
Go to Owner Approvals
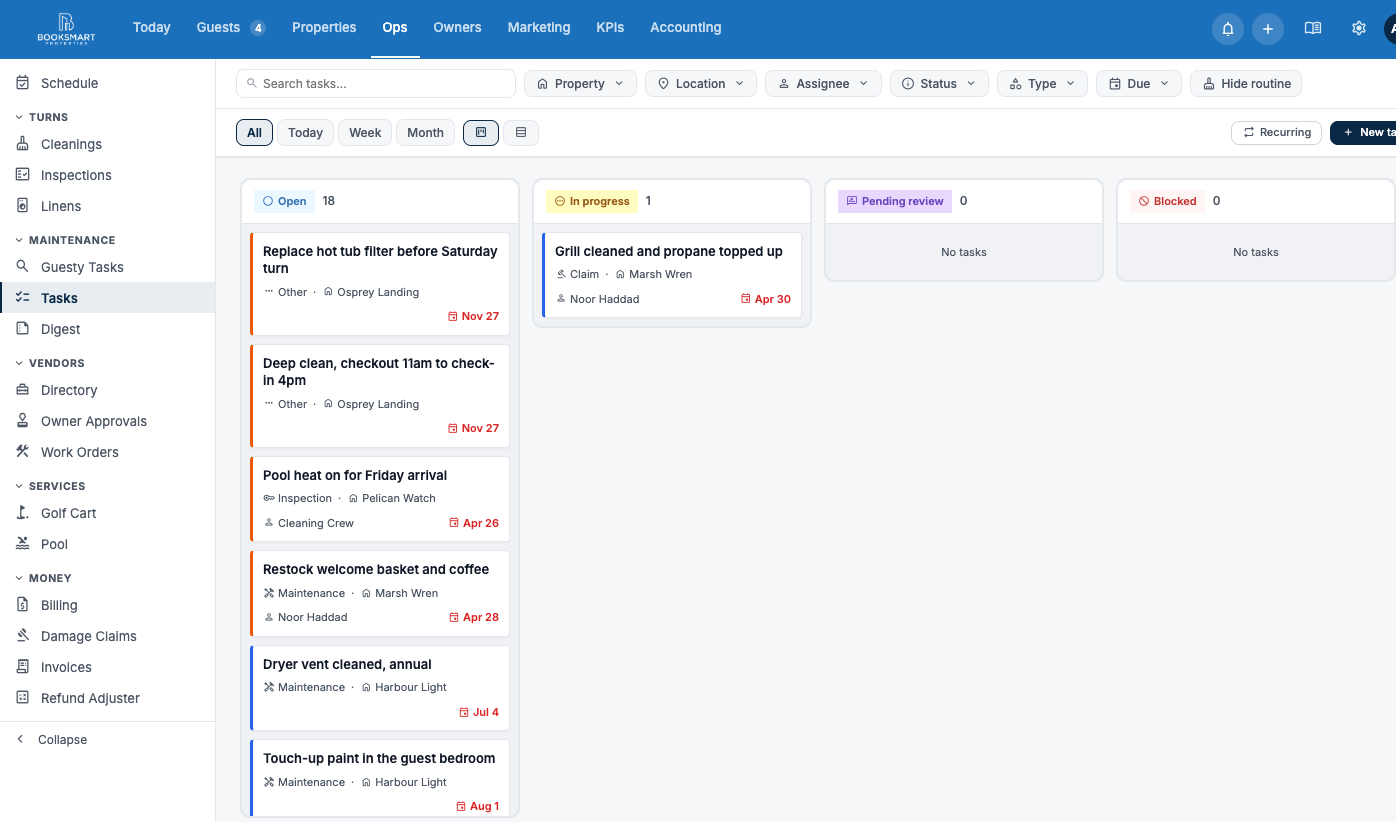tap(107, 421)
